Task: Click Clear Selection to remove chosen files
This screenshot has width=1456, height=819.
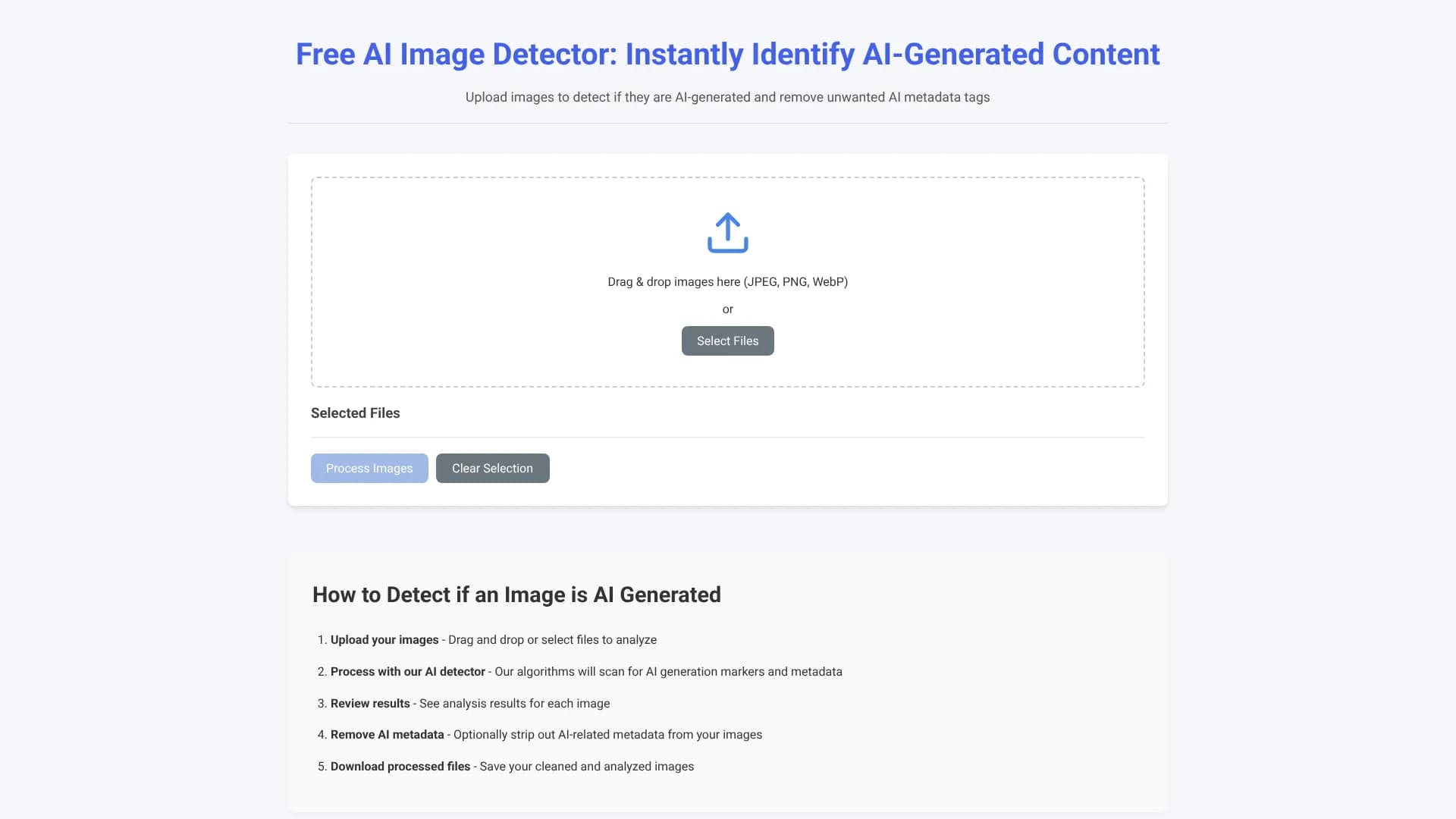Action: [x=492, y=468]
